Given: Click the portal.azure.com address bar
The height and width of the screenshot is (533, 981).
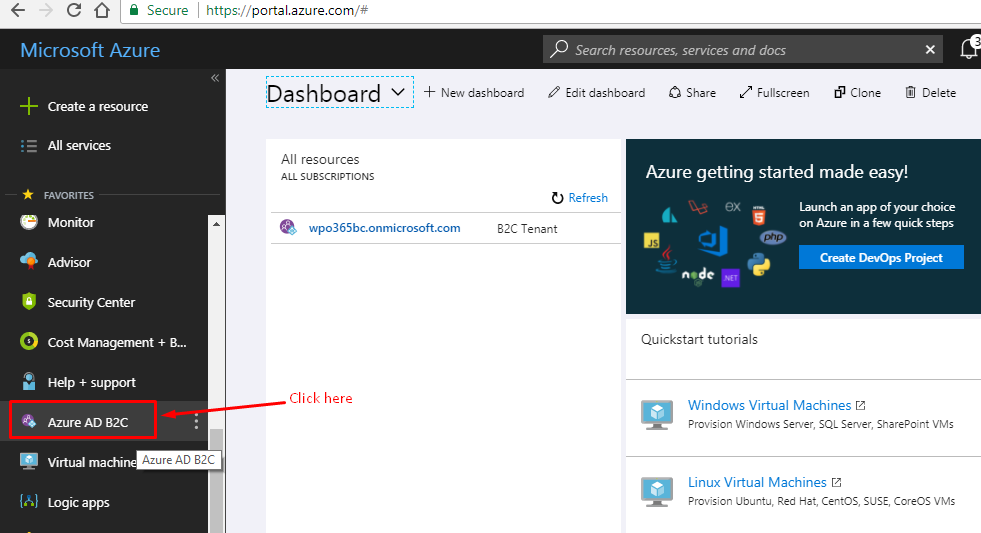Looking at the screenshot, I should [x=551, y=11].
